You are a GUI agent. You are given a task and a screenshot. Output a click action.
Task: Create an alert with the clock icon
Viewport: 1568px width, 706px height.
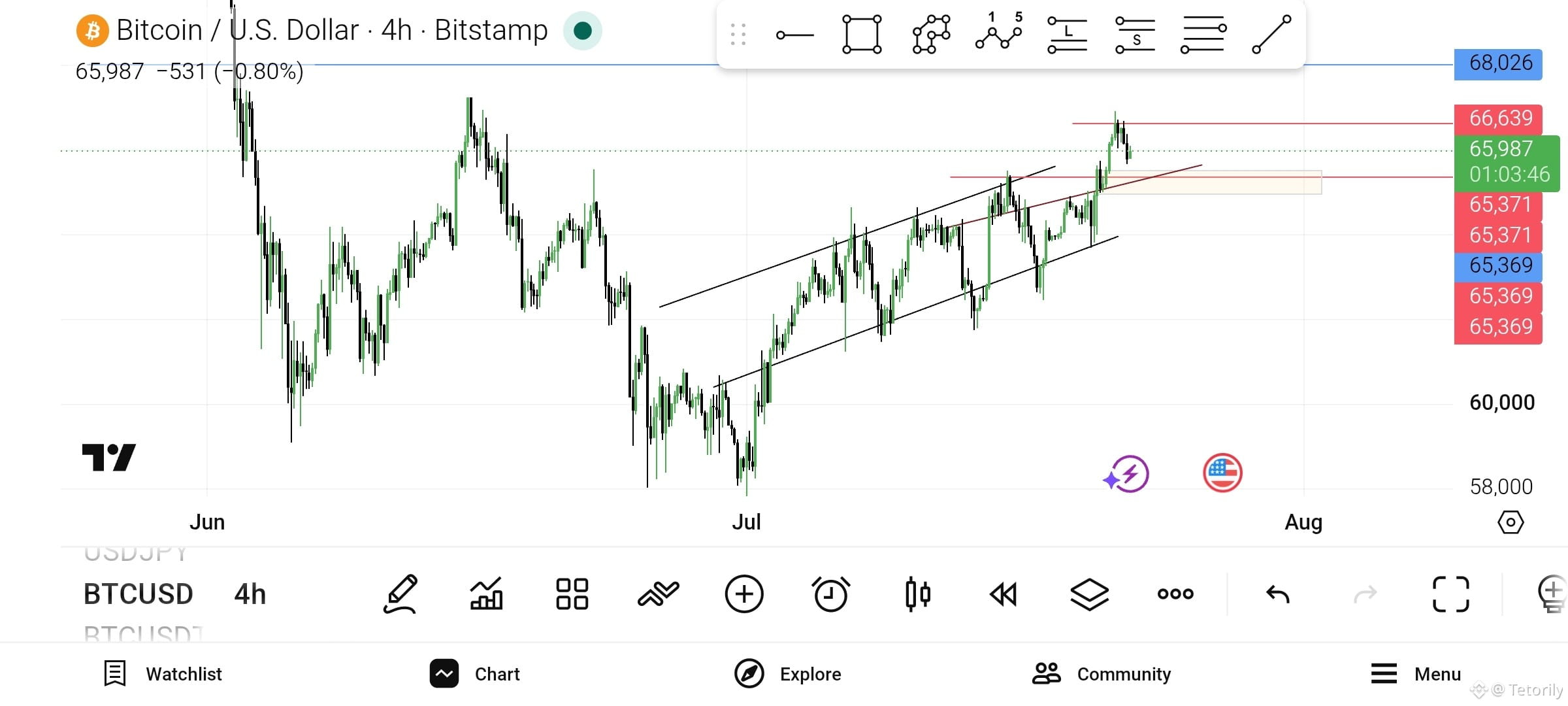(830, 594)
